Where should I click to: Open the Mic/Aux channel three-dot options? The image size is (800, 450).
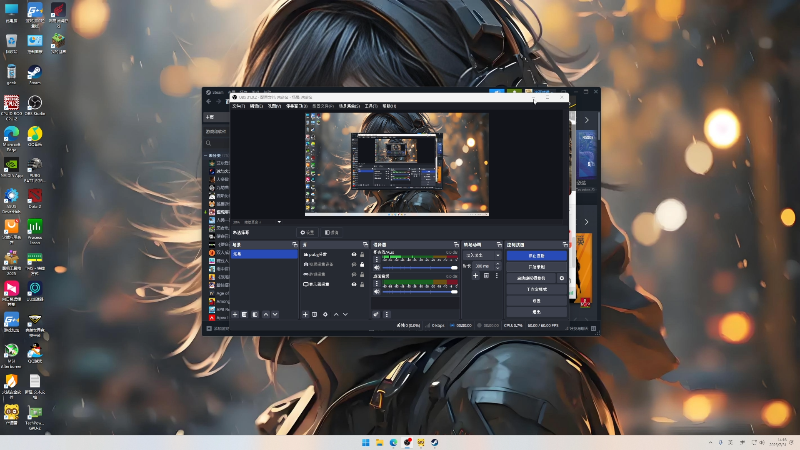(x=377, y=259)
